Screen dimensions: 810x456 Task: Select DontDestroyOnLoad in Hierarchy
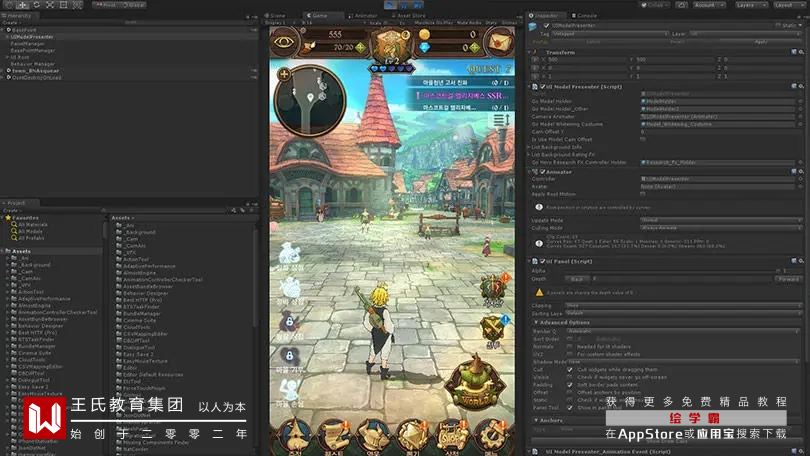[x=36, y=77]
